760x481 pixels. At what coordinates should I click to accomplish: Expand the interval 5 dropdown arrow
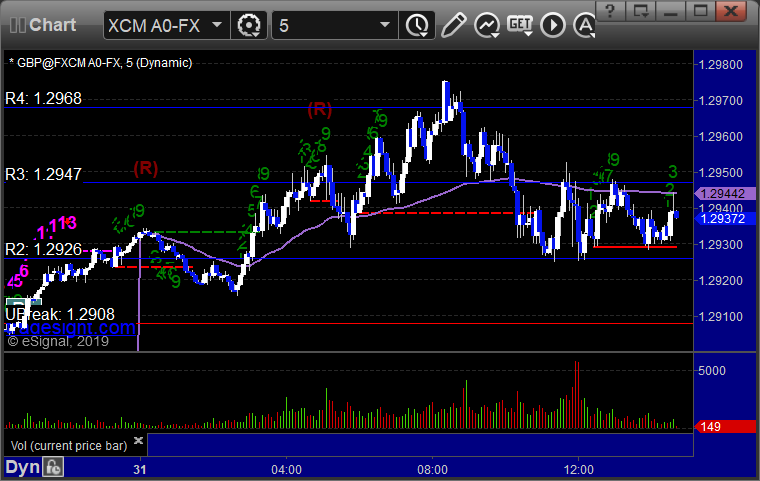(385, 25)
